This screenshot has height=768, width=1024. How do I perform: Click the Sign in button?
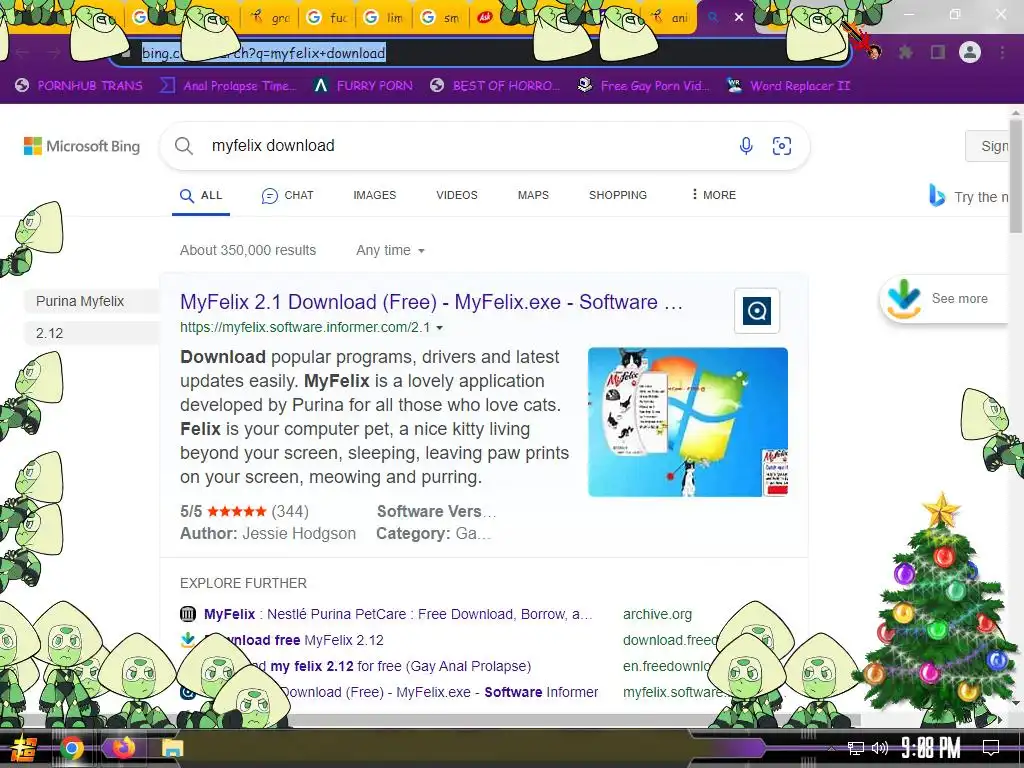[x=989, y=146]
